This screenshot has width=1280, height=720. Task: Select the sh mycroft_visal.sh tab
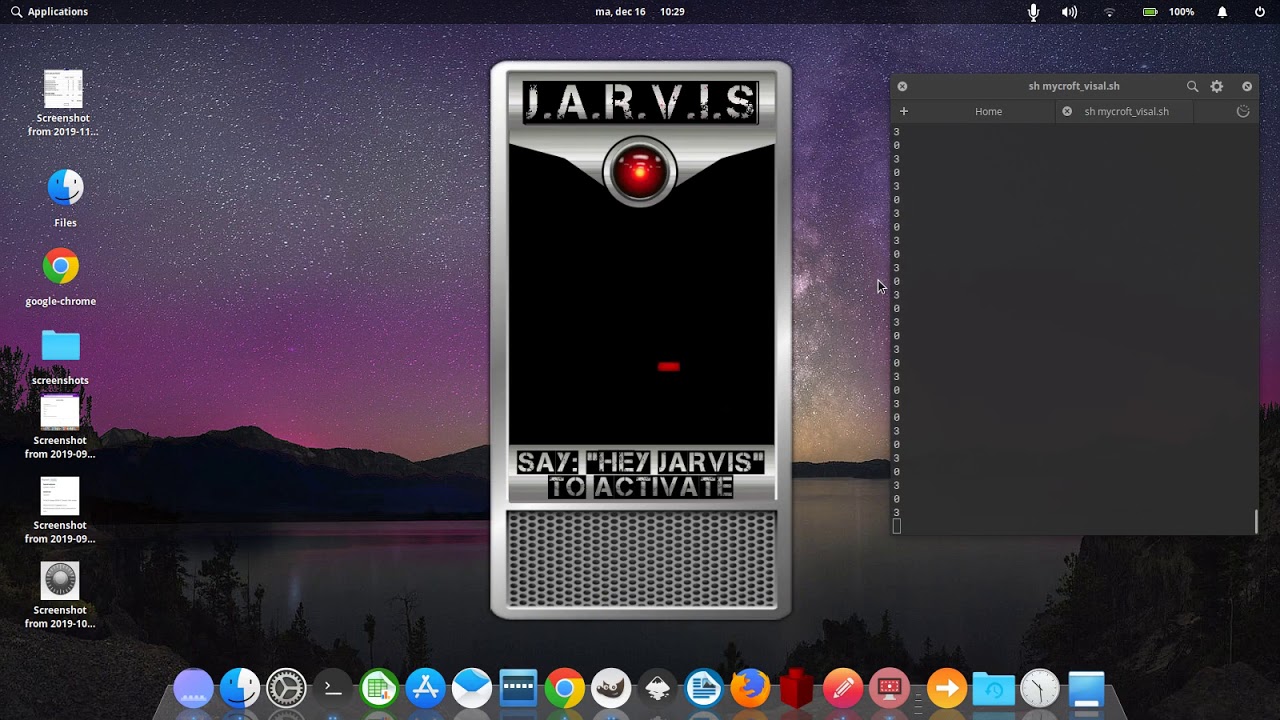pos(1126,111)
